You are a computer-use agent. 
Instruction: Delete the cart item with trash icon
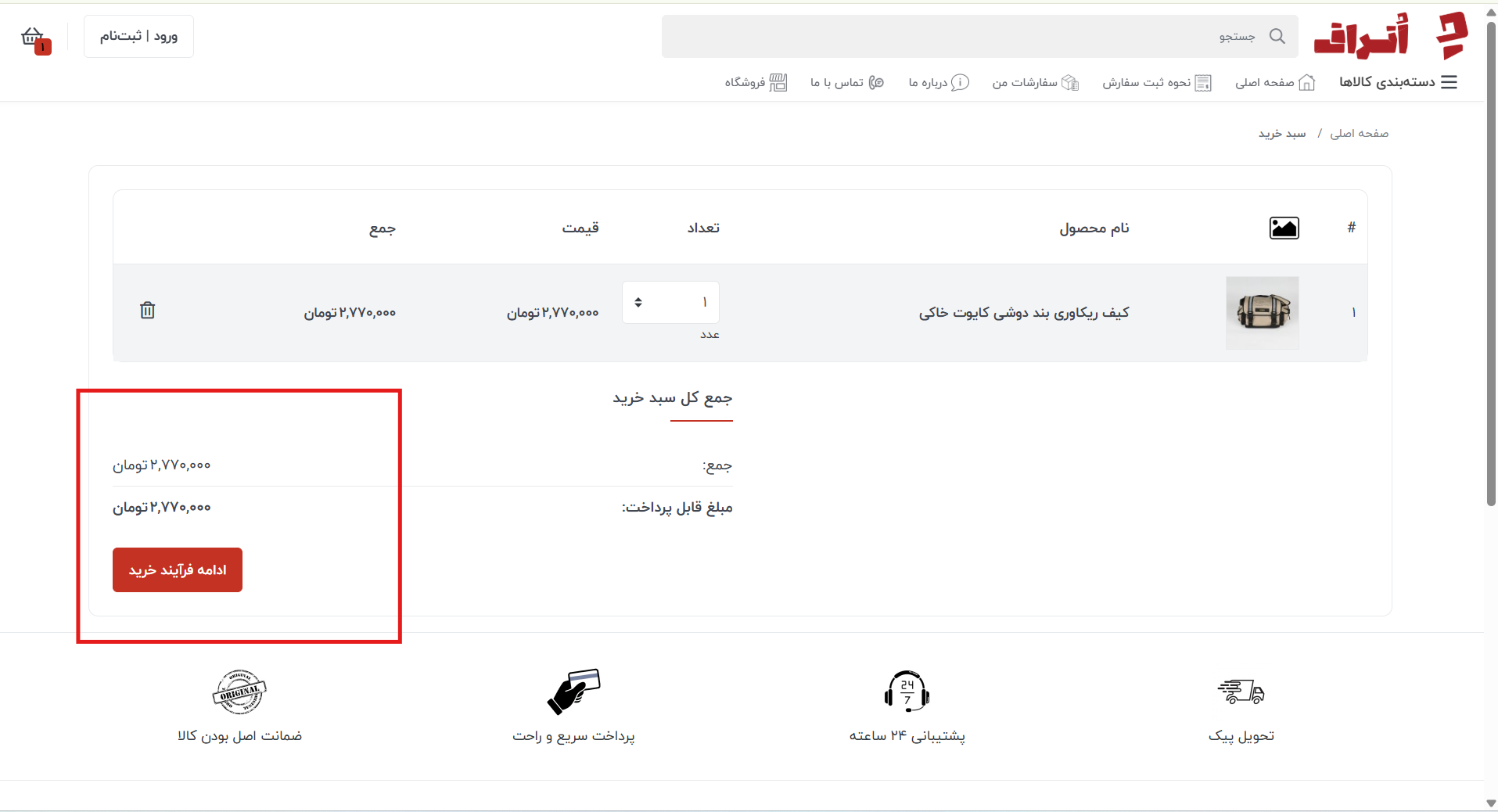click(x=147, y=311)
